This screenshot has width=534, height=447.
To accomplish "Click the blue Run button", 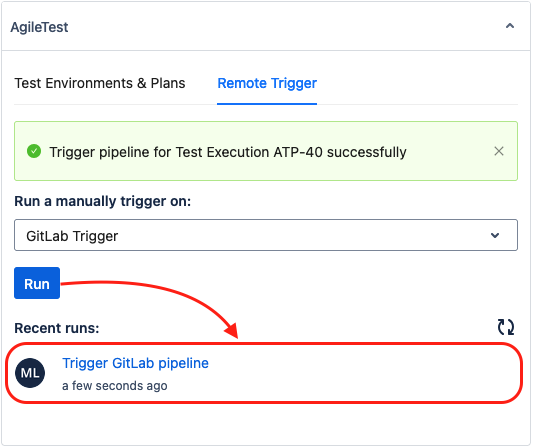I will (37, 283).
